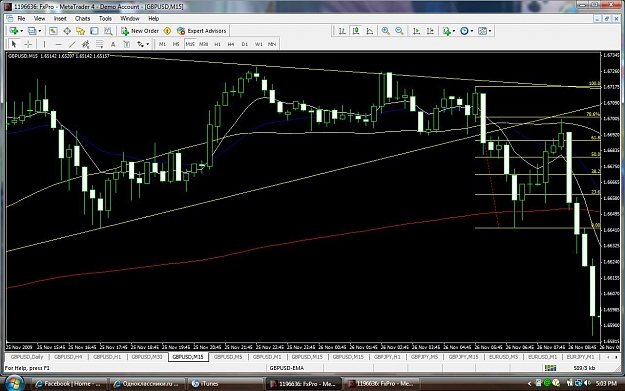Screen dimensions: 625x391
Task: Open the Window menu
Action: click(x=130, y=18)
